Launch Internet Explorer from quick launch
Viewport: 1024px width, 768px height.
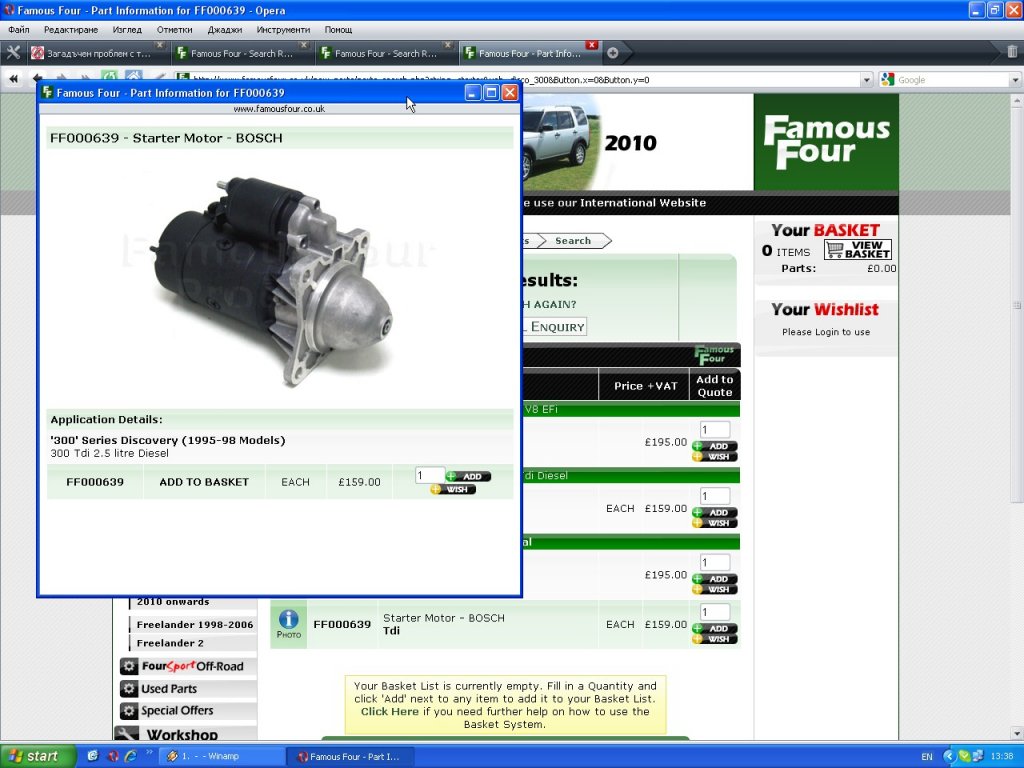tap(131, 756)
